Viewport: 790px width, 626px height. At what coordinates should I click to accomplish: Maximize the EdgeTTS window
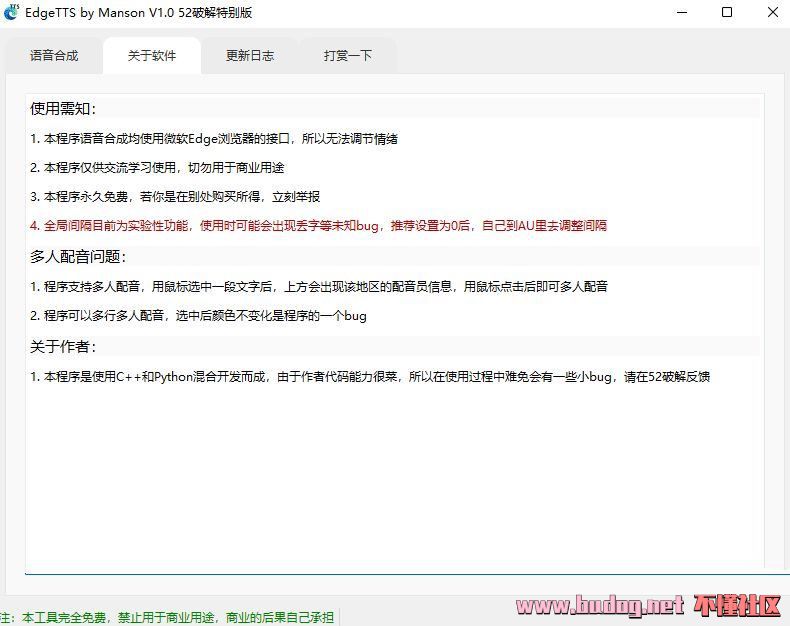[x=727, y=12]
